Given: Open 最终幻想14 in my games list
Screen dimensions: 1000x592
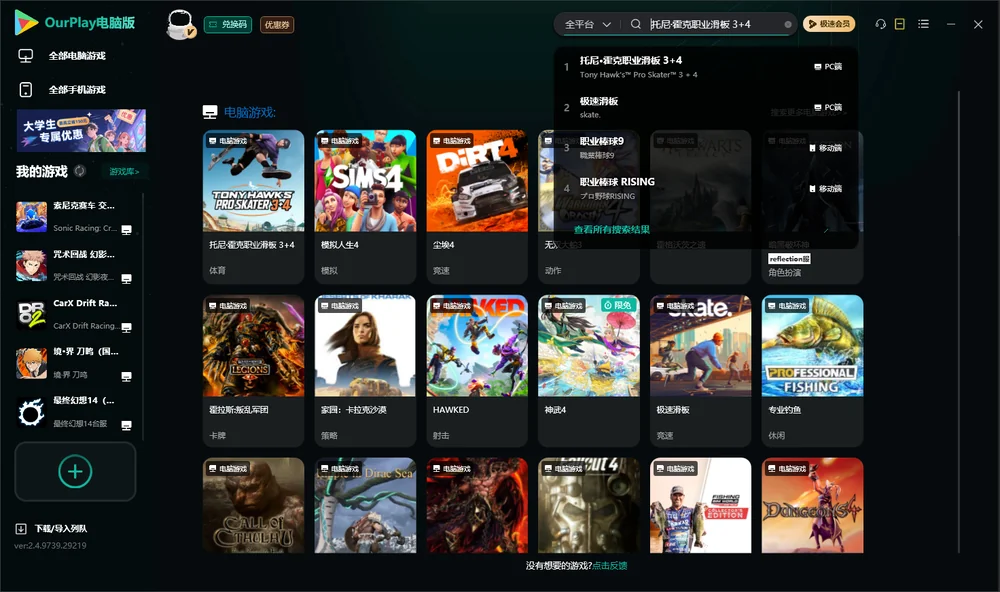Looking at the screenshot, I should click(75, 412).
